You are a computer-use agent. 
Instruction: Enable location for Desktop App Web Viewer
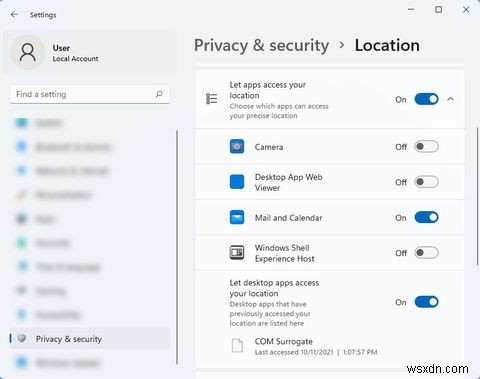(426, 182)
